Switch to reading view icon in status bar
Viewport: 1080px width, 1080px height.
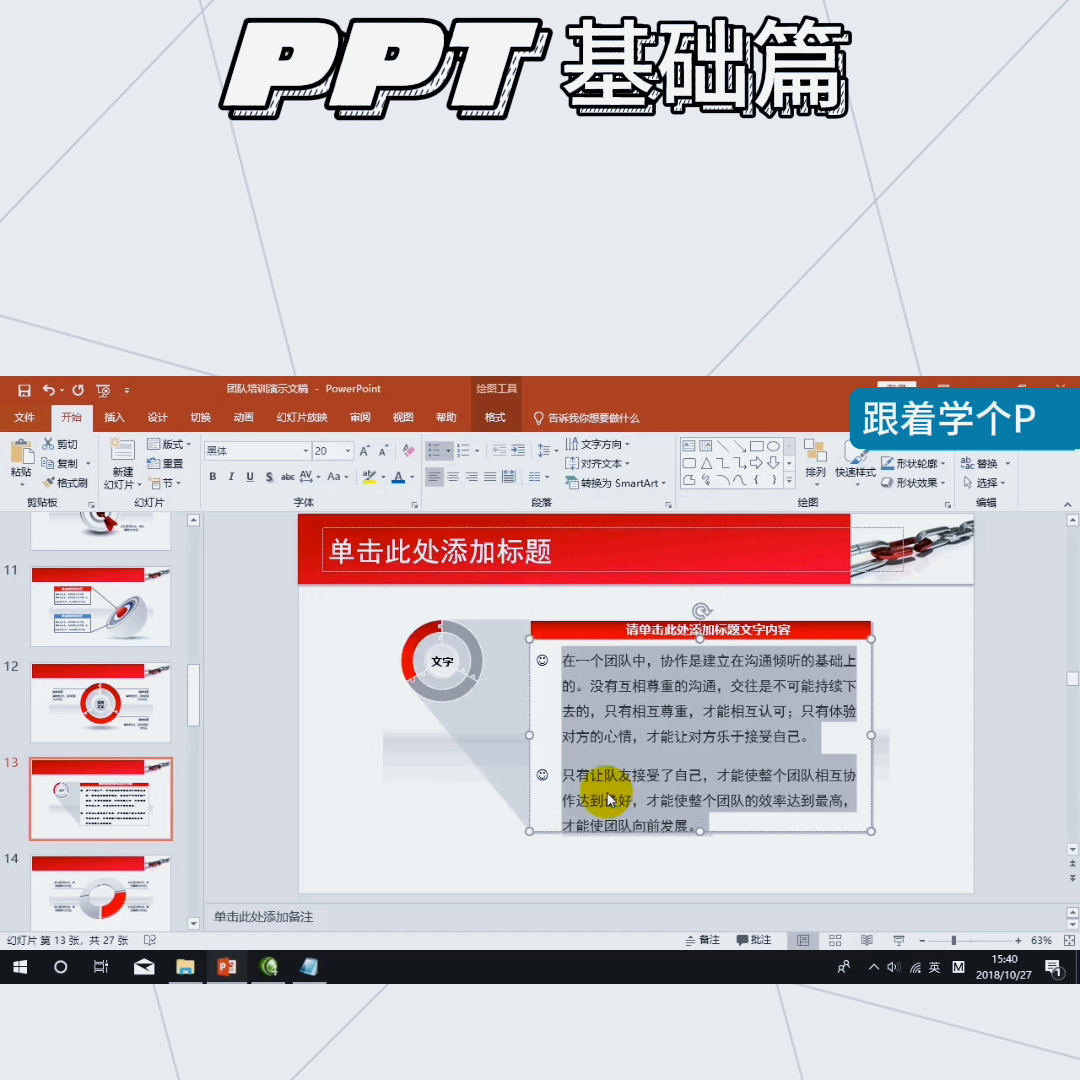click(x=866, y=940)
